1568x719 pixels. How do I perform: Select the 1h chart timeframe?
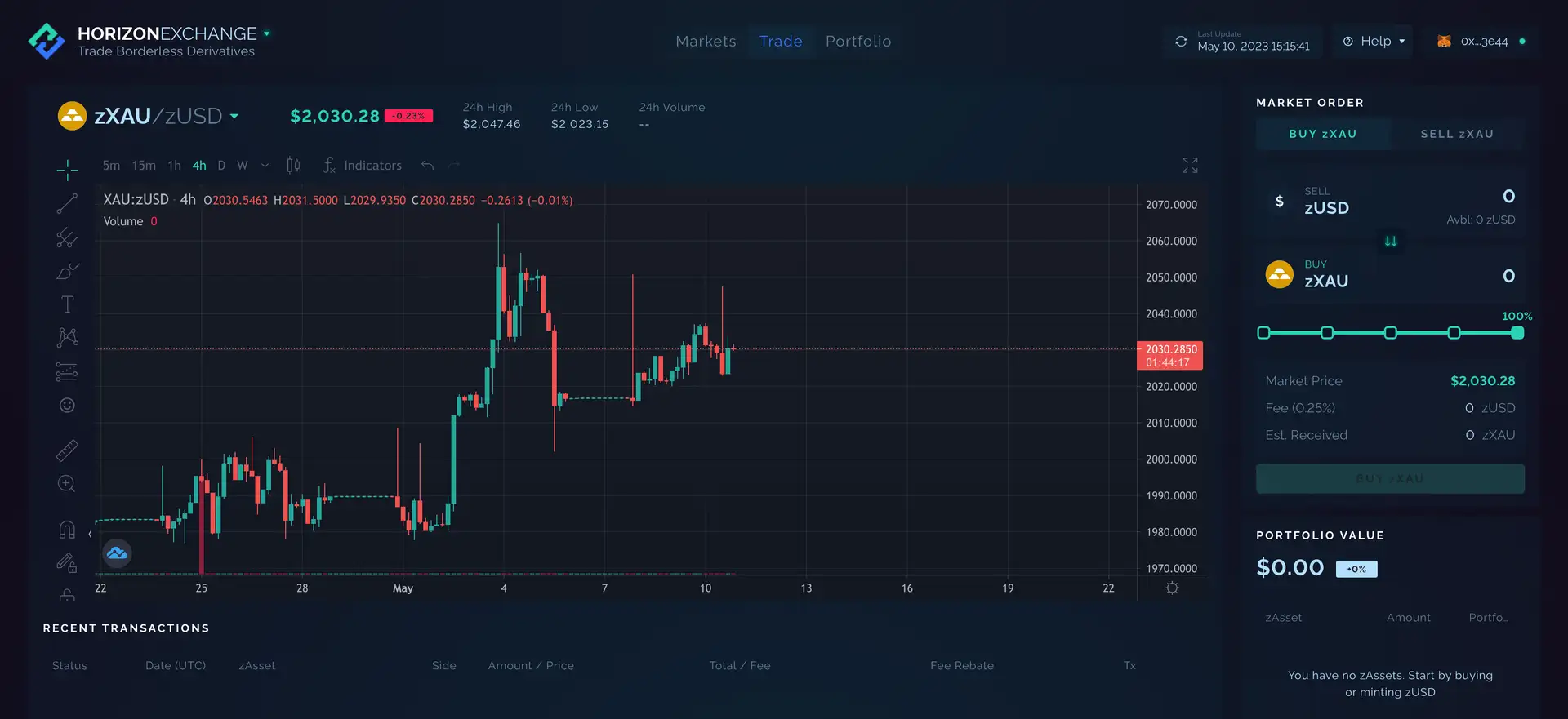[x=174, y=166]
